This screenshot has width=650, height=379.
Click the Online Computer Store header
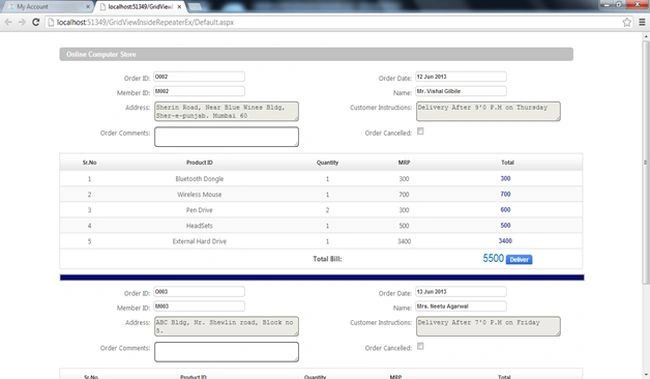[316, 54]
